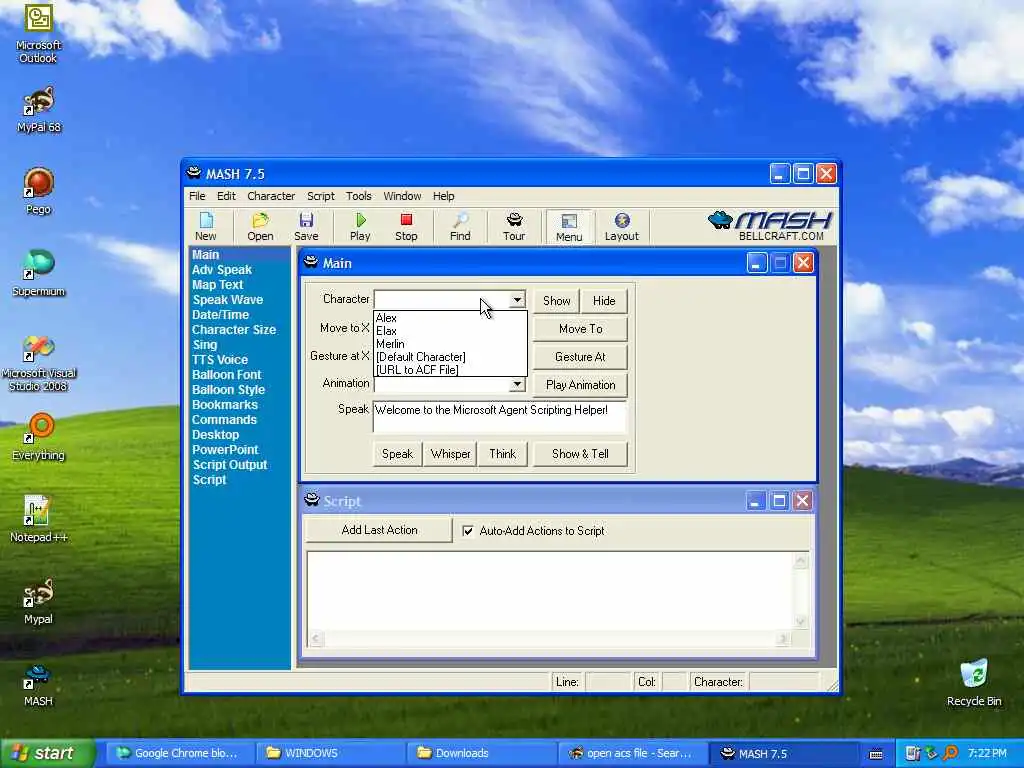Click the Whisper button

click(x=451, y=453)
